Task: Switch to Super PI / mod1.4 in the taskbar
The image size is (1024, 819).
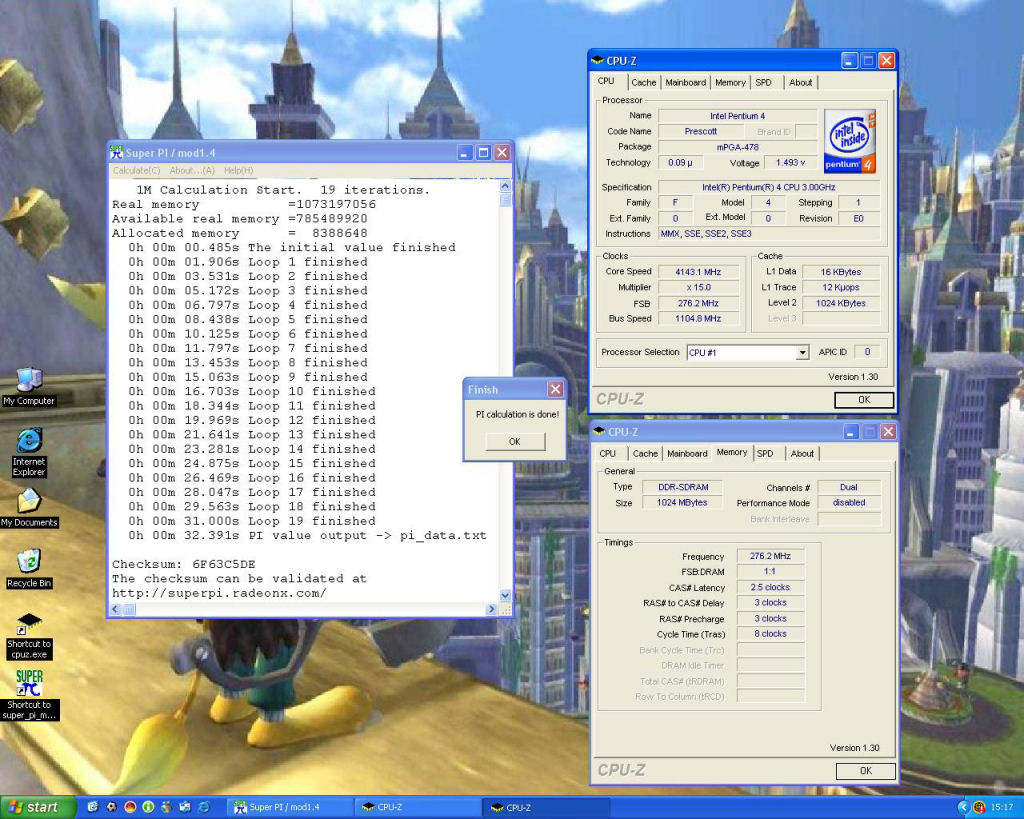Action: click(x=291, y=807)
